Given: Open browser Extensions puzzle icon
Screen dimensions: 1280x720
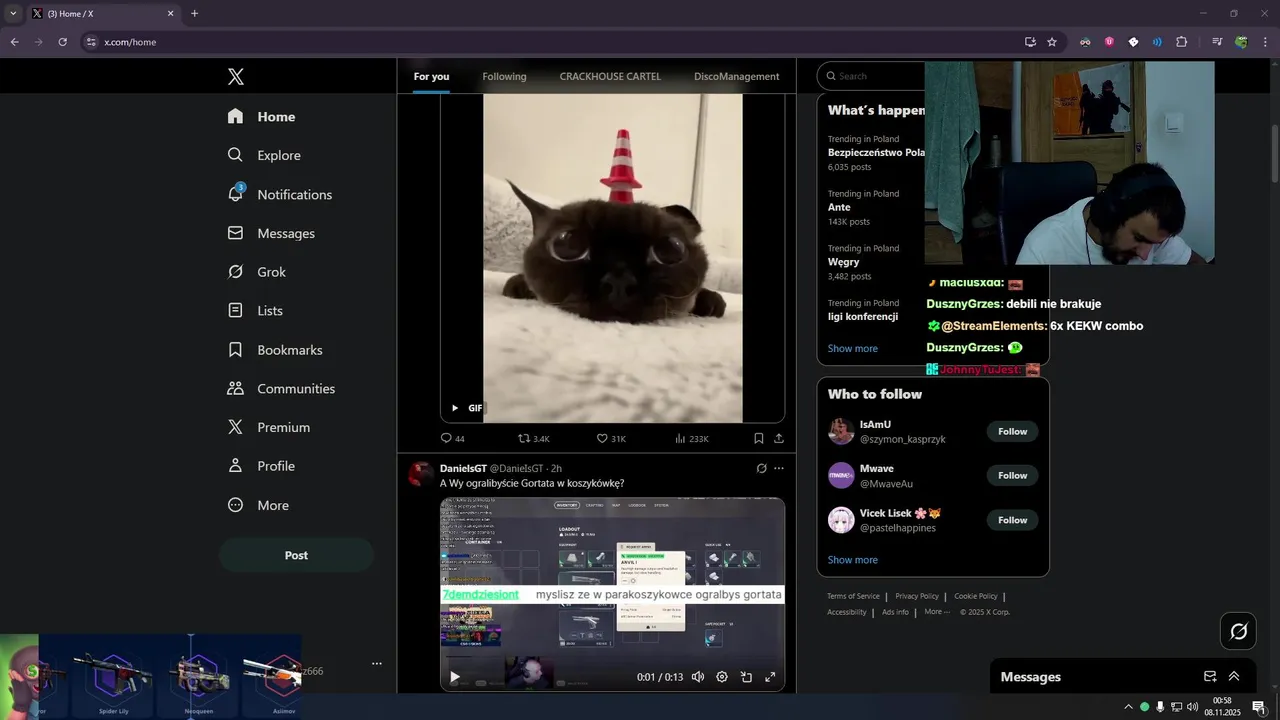Looking at the screenshot, I should point(1181,42).
